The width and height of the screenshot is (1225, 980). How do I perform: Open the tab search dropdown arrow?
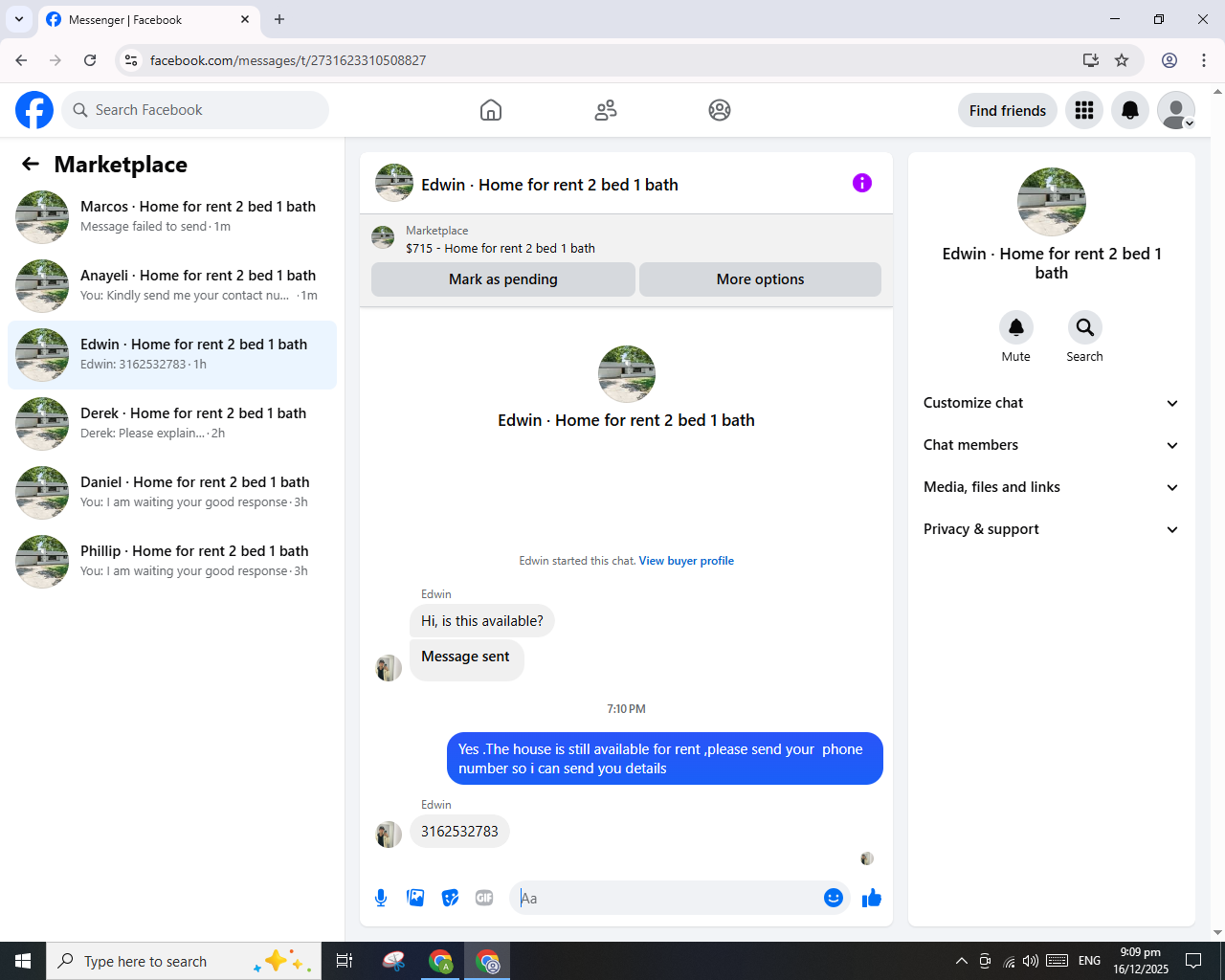tap(19, 19)
